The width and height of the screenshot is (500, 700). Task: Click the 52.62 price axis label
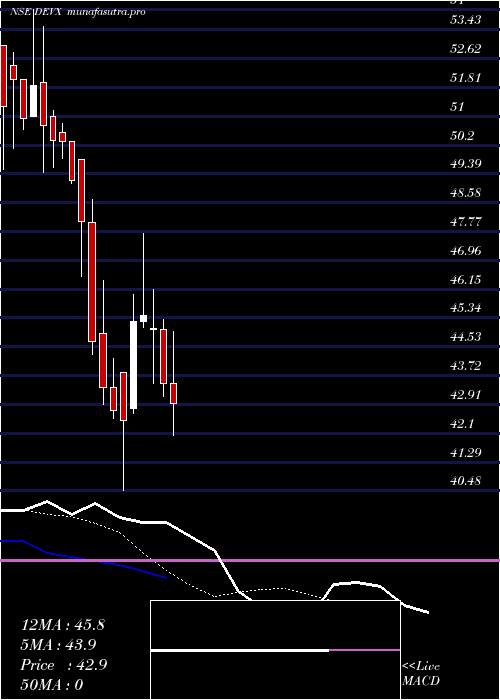(466, 49)
